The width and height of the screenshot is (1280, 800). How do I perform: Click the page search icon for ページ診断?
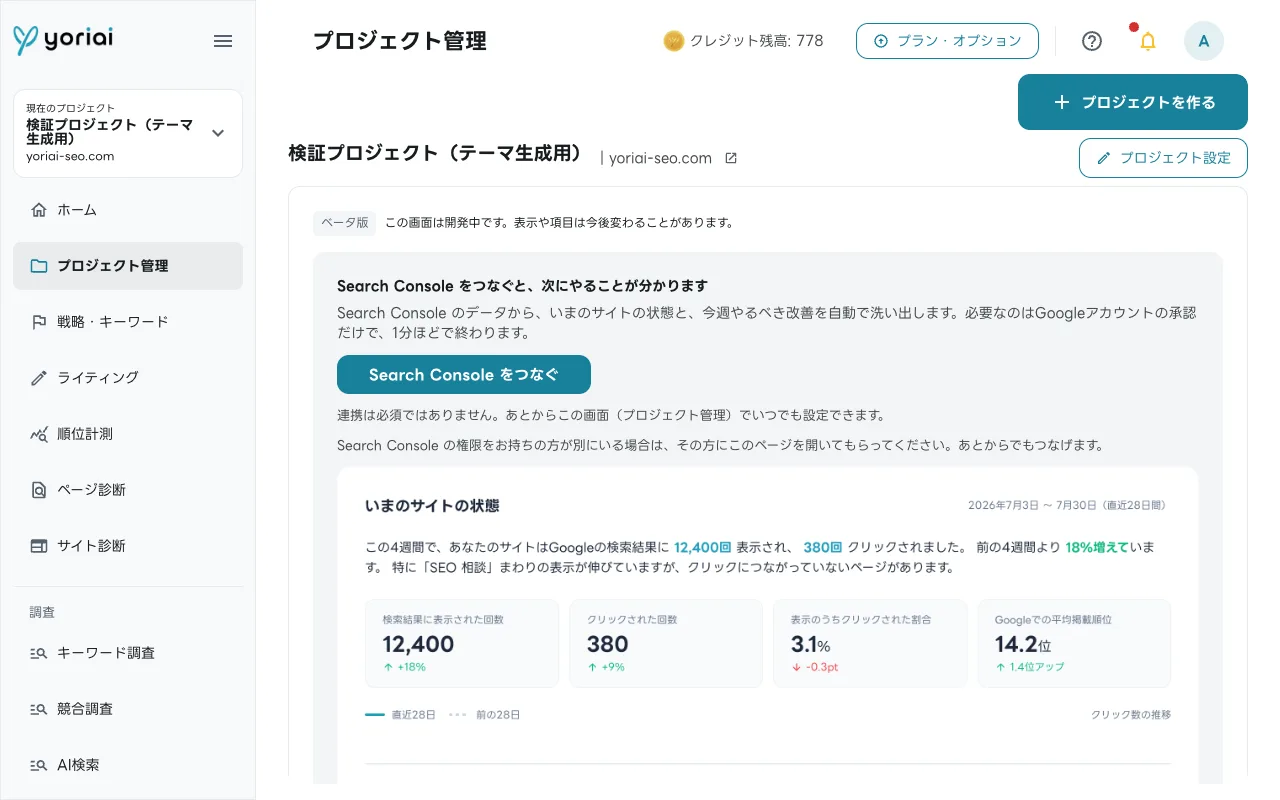39,490
